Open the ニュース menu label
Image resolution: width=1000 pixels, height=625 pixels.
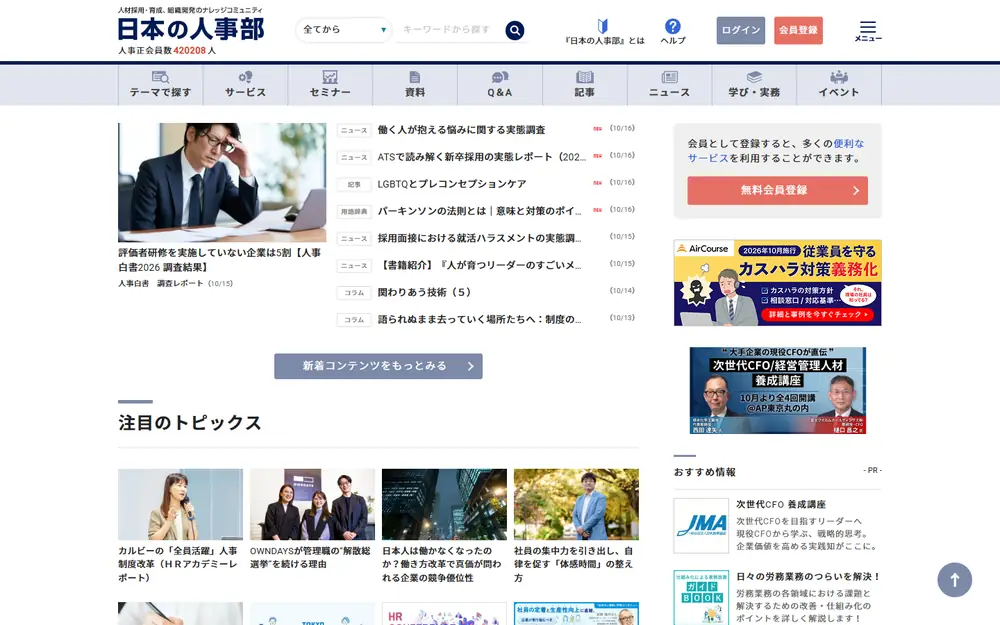(669, 92)
